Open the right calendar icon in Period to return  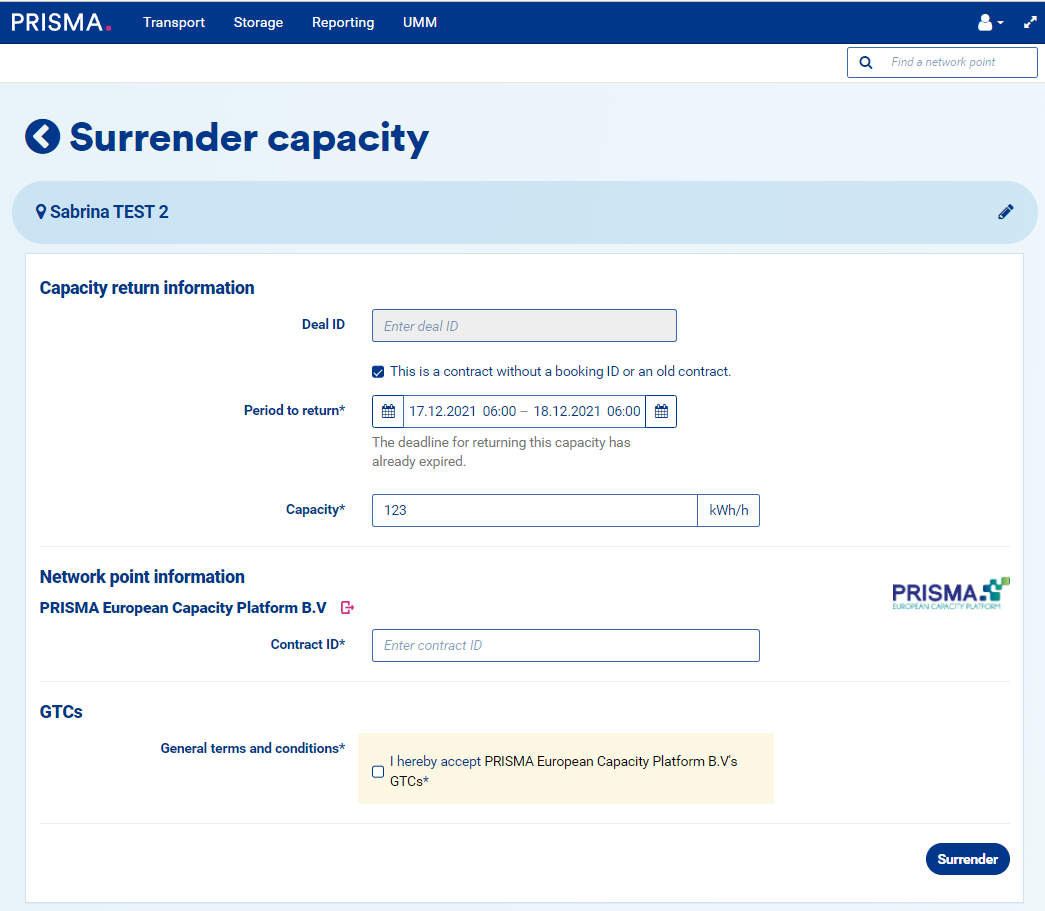tap(661, 412)
